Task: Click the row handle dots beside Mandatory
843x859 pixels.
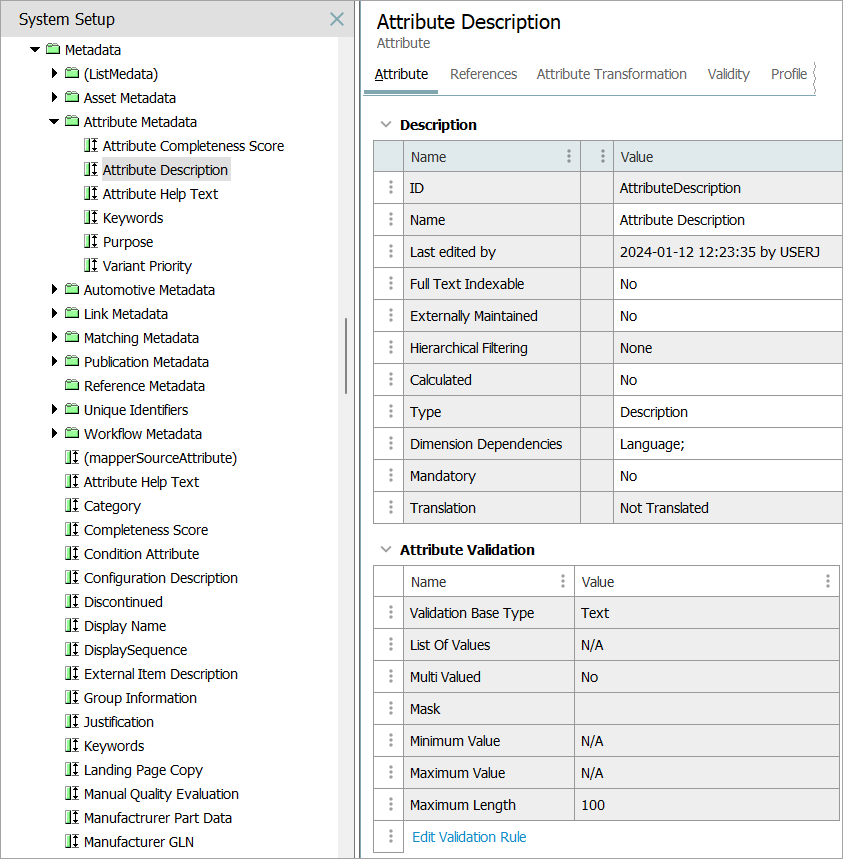Action: [390, 476]
